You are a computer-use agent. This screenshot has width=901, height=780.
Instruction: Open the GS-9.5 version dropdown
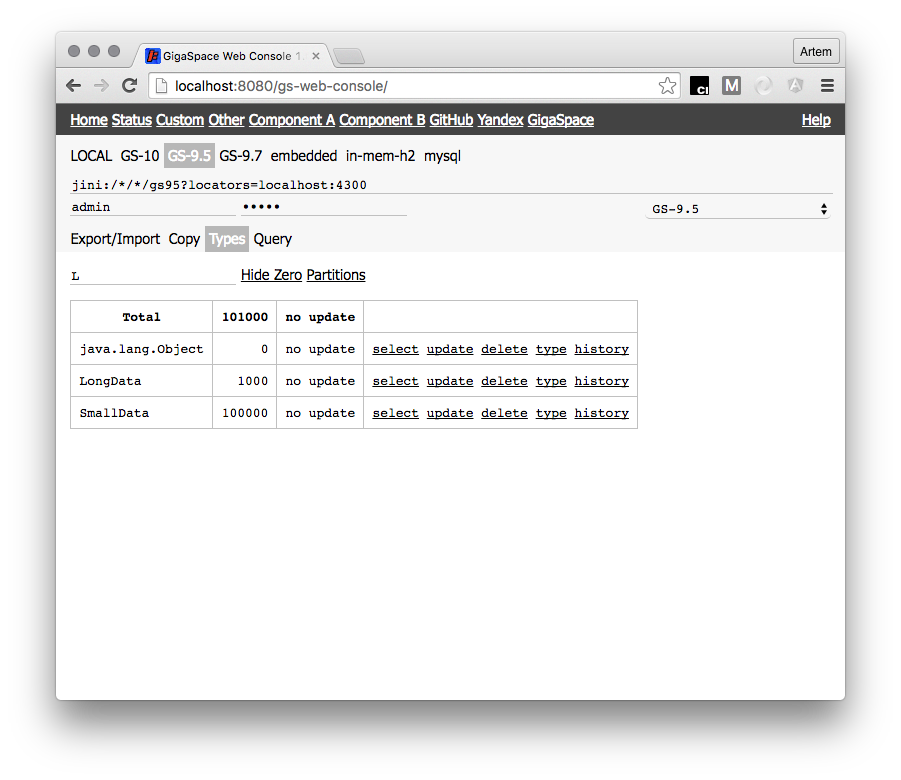point(738,209)
